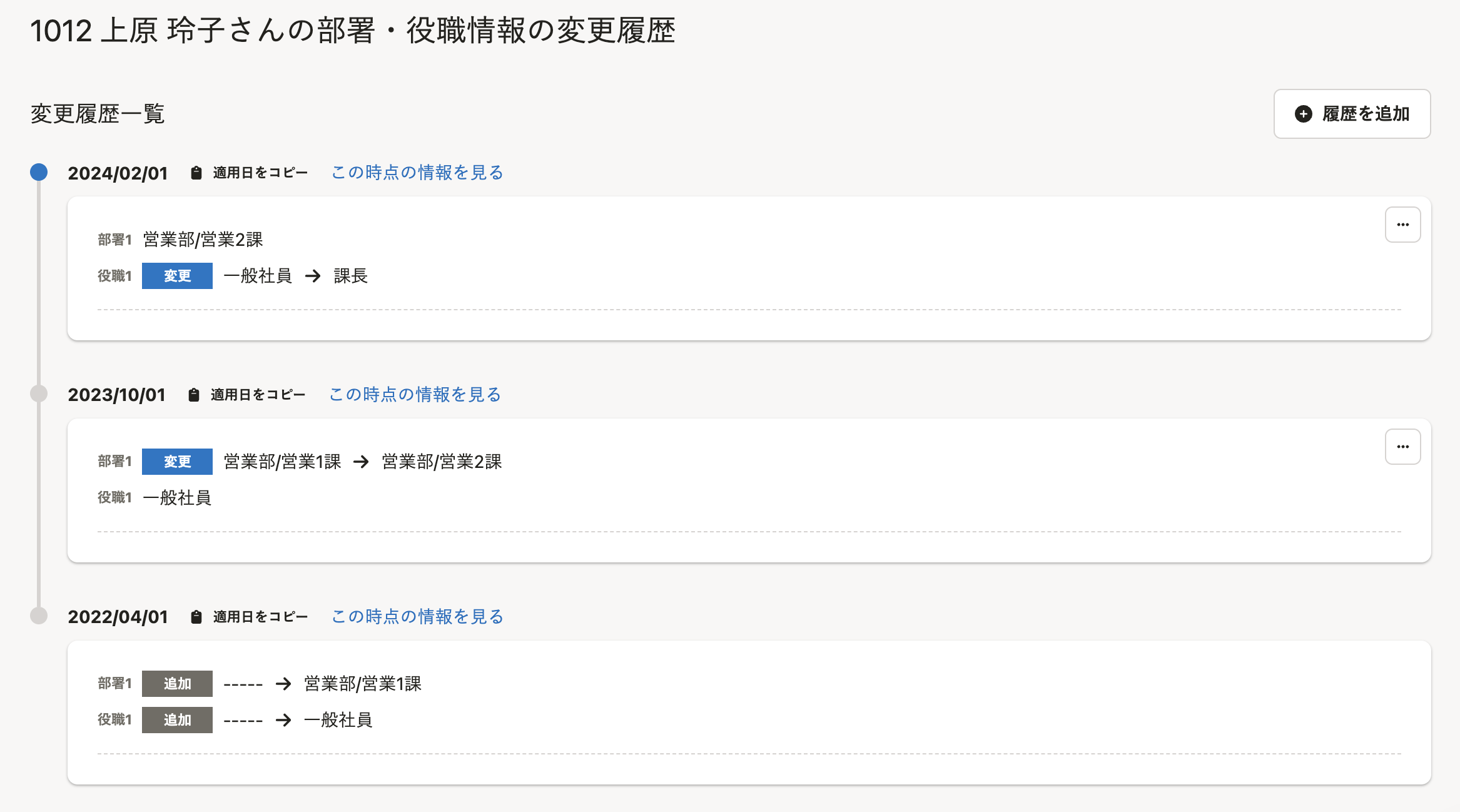Click the gray 追加 badge beside 役職1

[x=177, y=720]
